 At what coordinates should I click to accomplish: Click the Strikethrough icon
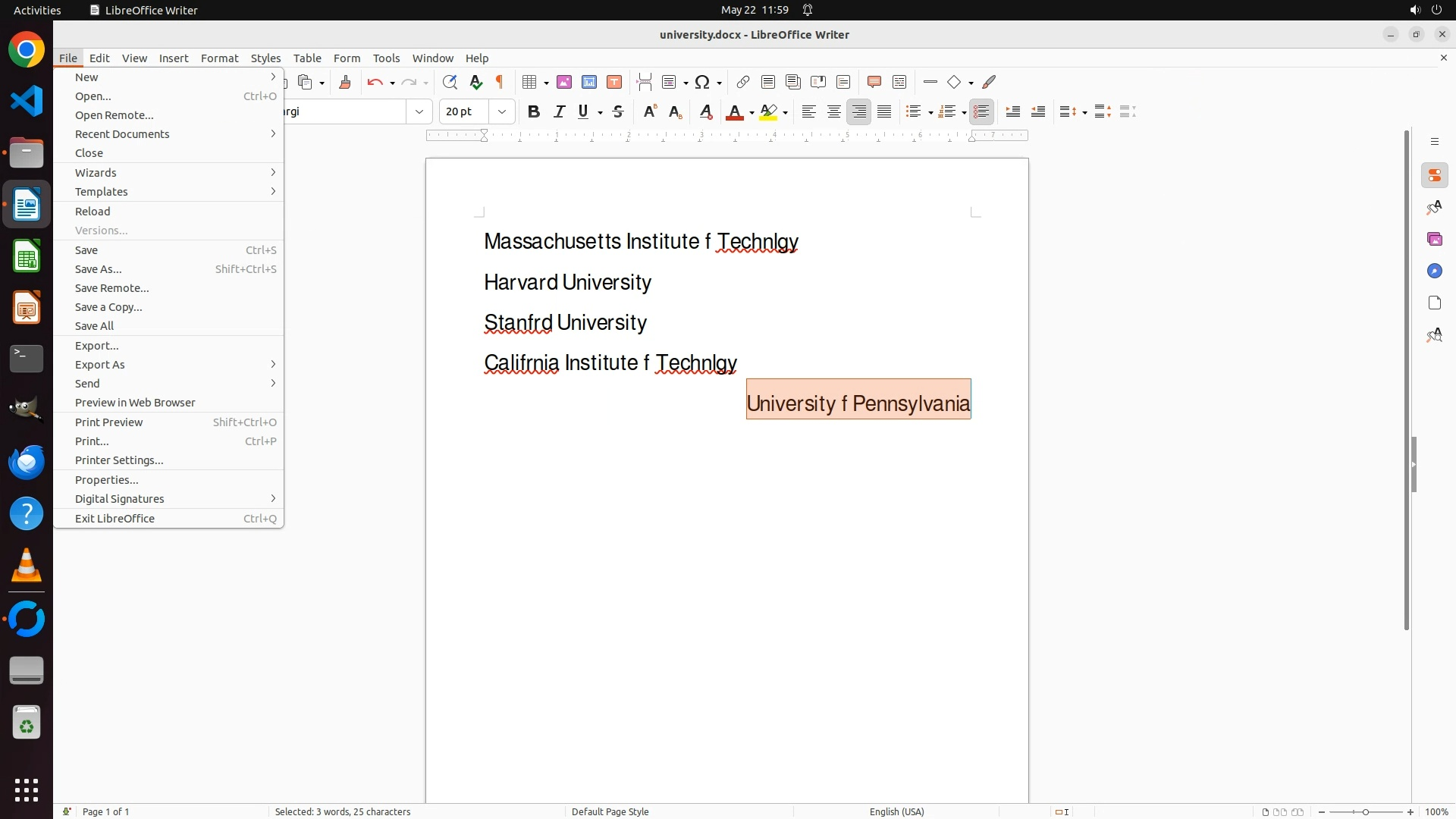point(618,111)
